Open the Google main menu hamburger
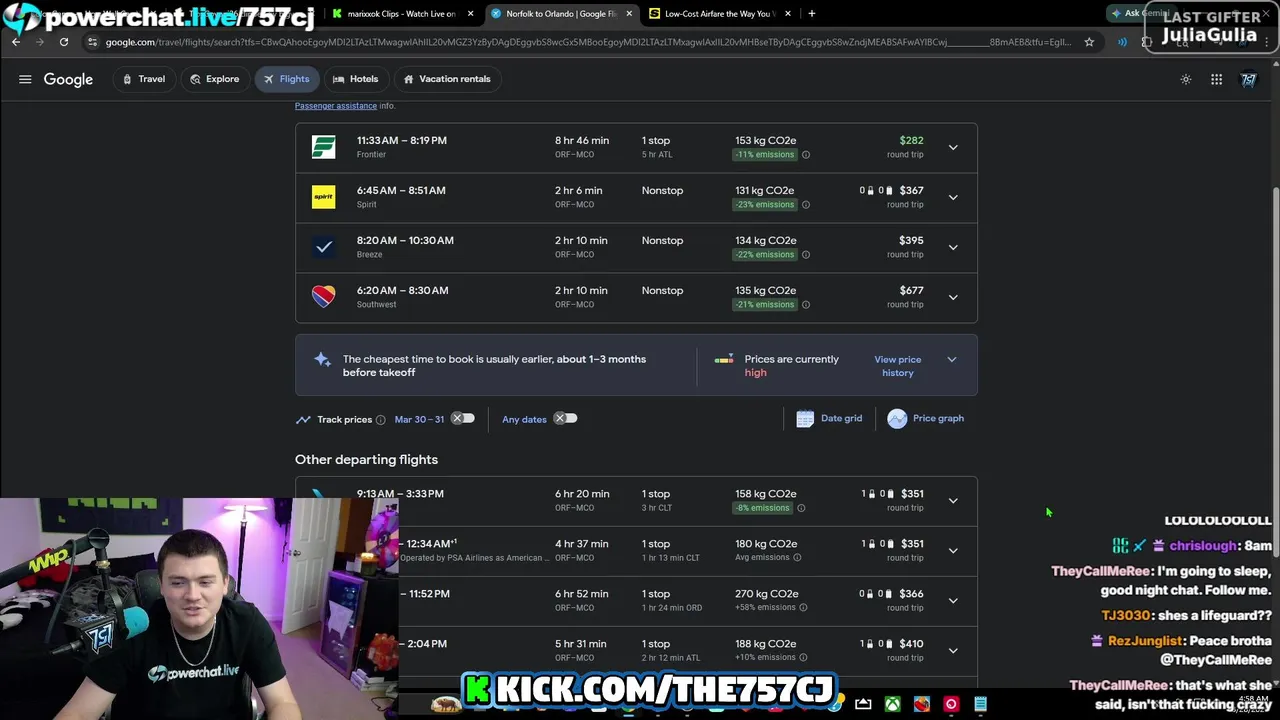 pyautogui.click(x=25, y=79)
